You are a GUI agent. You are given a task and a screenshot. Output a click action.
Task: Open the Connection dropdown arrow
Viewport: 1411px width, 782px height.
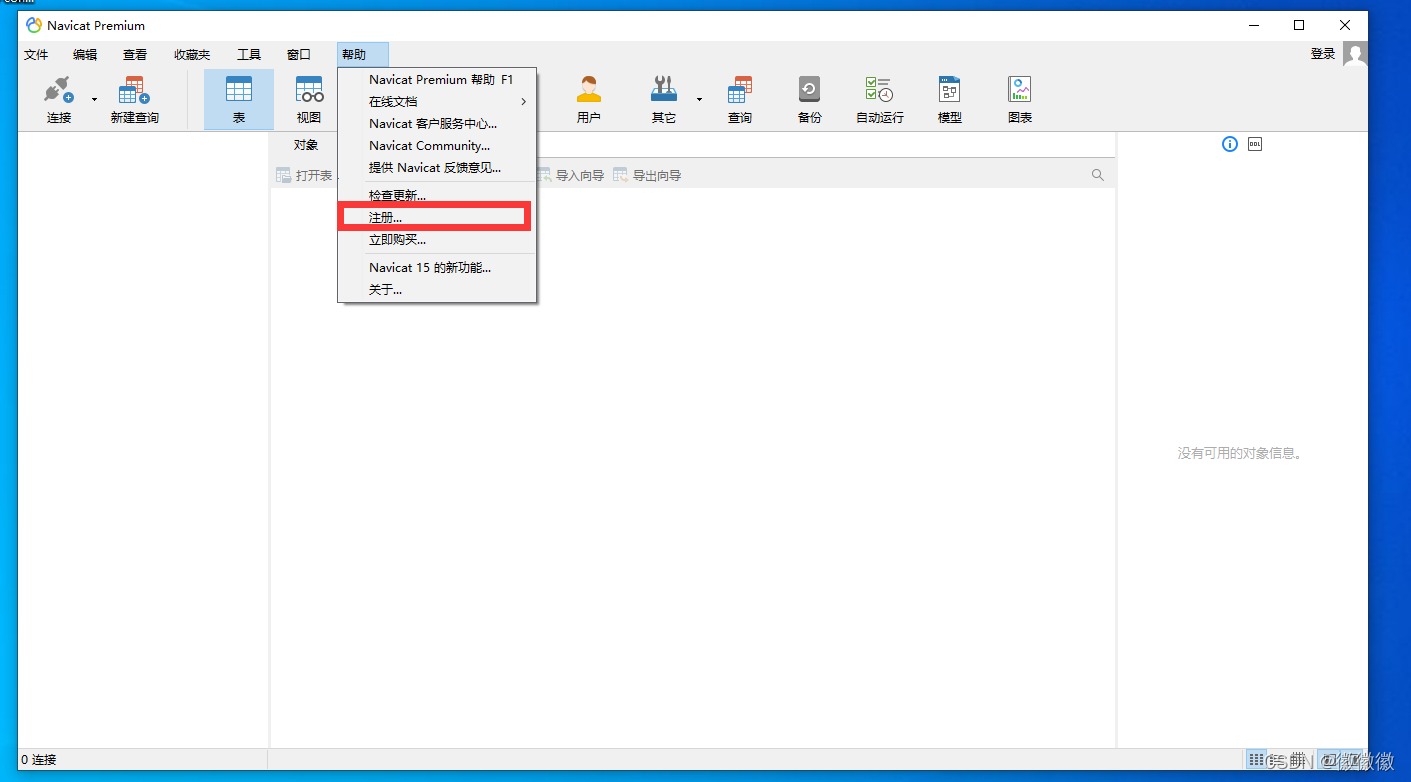(94, 100)
